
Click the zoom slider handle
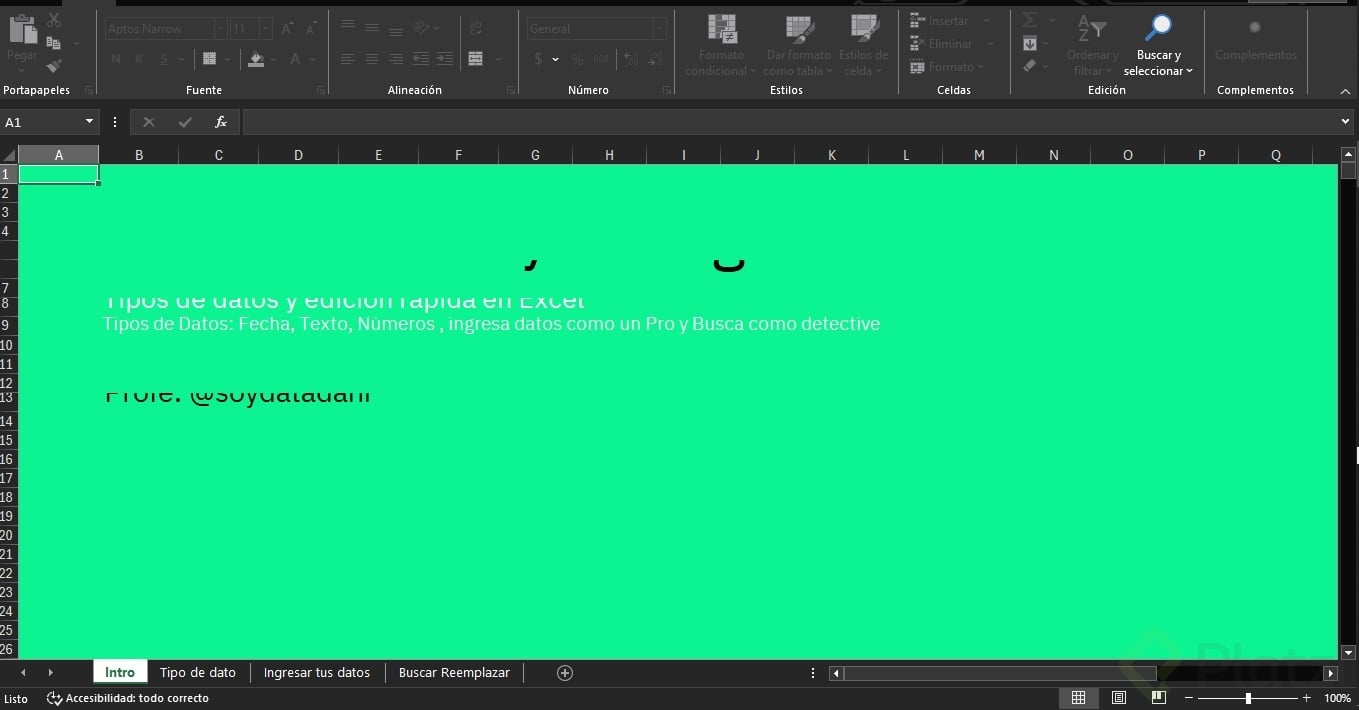coord(1248,698)
